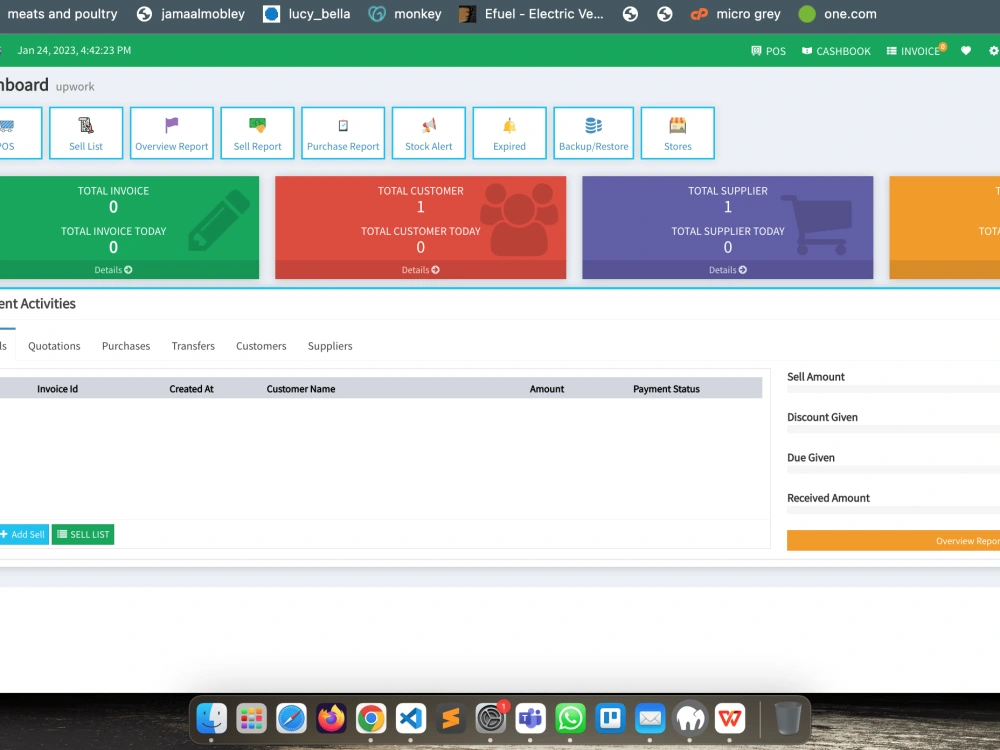Open the micro grey bookmark
This screenshot has height=750, width=1000.
(735, 14)
